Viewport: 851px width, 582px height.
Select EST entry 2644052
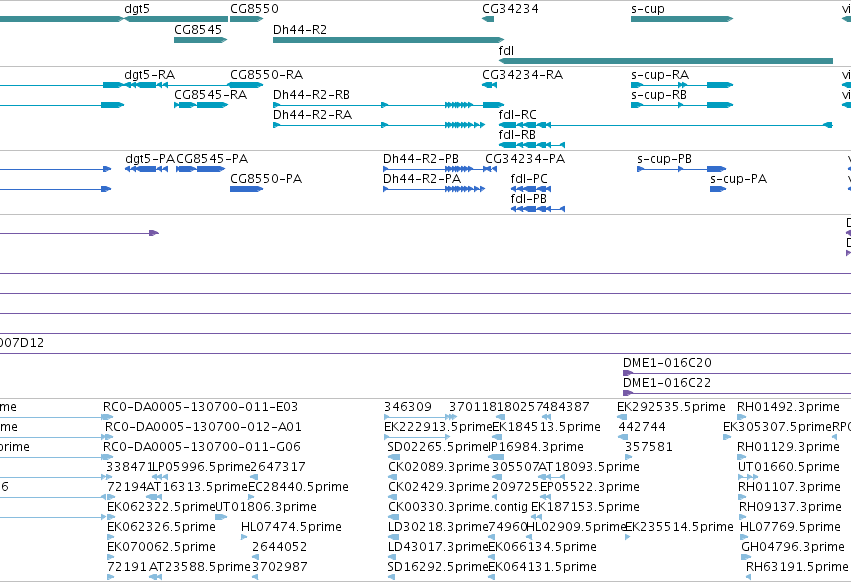click(280, 547)
